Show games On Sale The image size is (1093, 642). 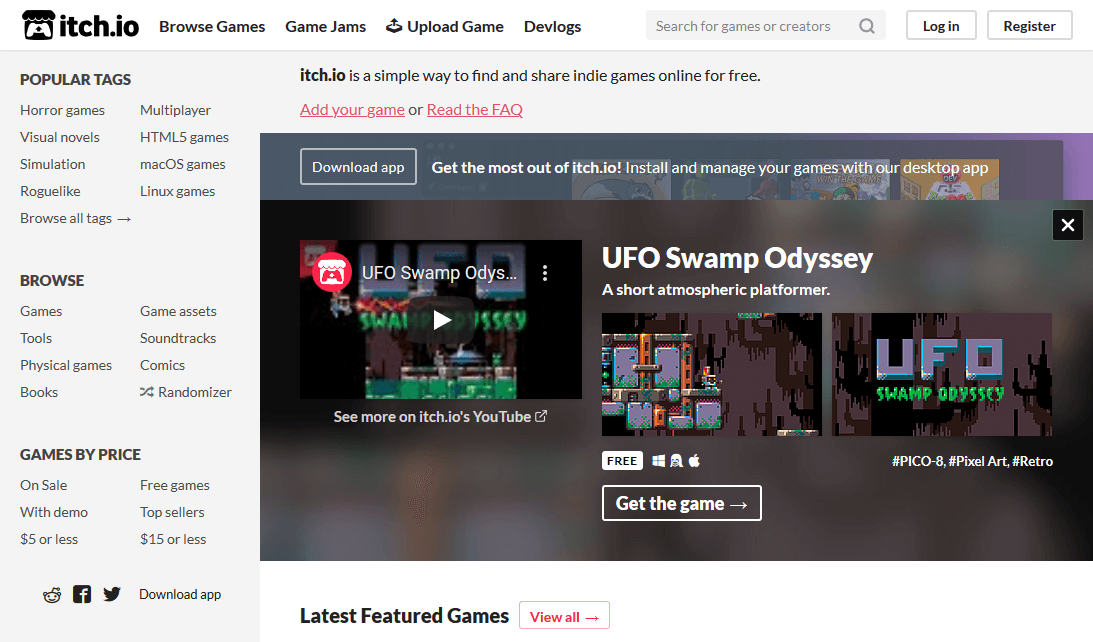pos(43,485)
